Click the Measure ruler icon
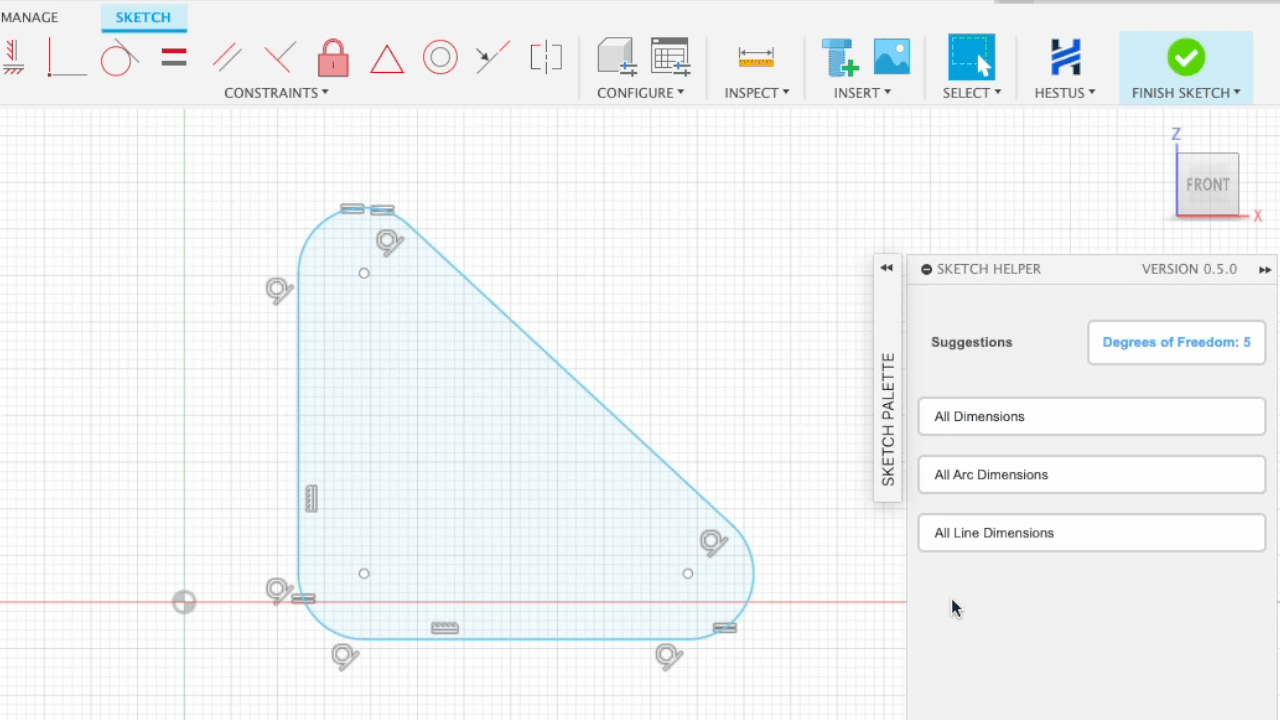The image size is (1280, 720). (756, 58)
